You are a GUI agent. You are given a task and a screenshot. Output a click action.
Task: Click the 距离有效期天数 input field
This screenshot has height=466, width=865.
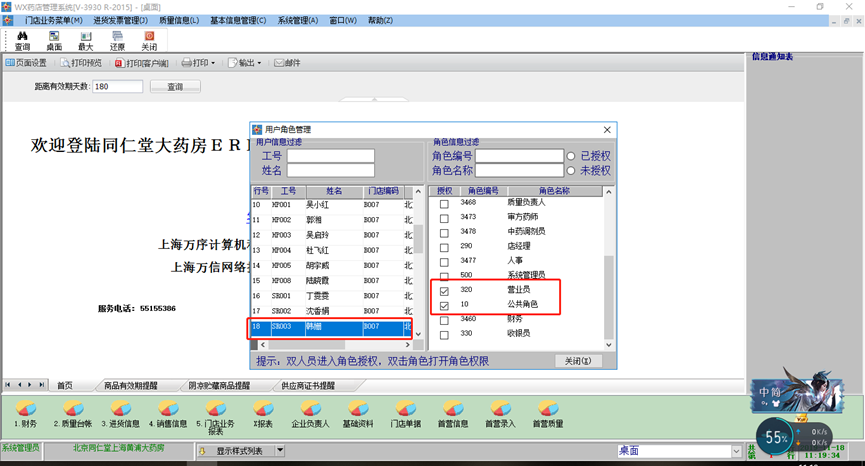coord(118,87)
